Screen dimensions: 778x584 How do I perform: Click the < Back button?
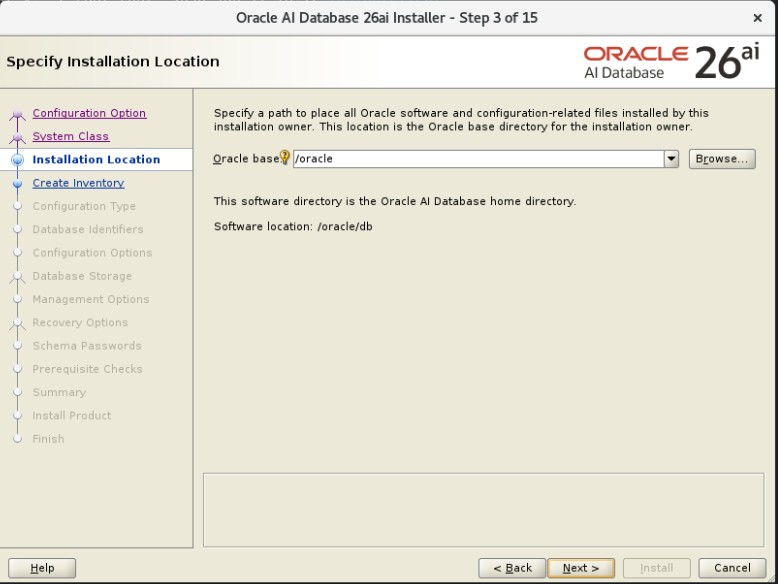tap(512, 568)
